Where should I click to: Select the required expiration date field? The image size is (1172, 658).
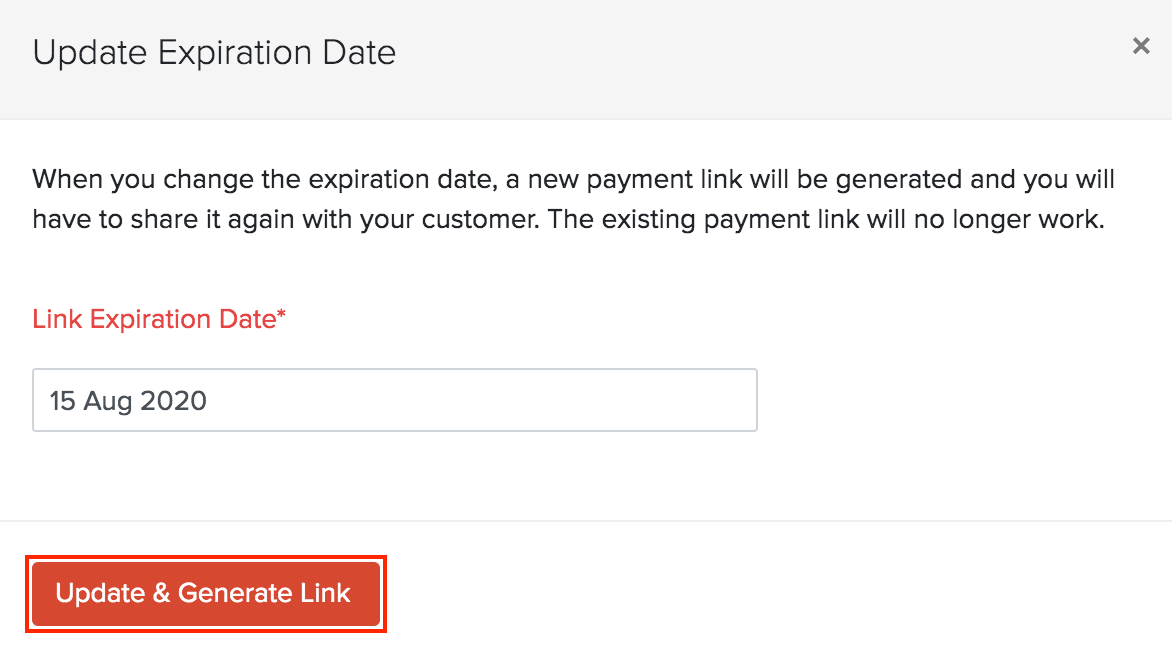point(394,399)
